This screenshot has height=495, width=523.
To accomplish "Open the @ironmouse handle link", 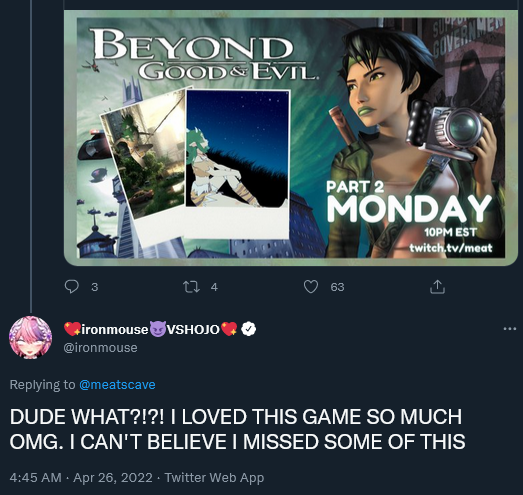I will [x=100, y=348].
